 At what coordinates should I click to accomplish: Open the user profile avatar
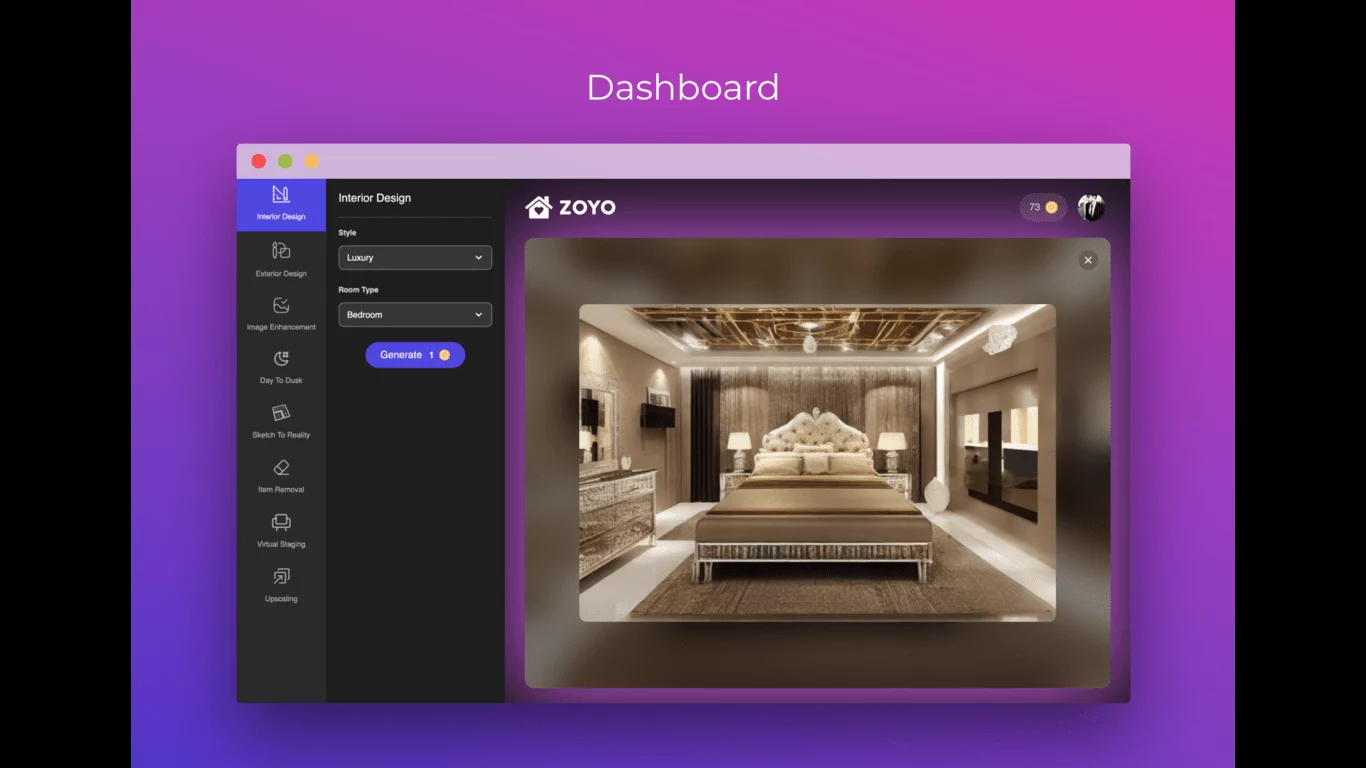pos(1091,206)
